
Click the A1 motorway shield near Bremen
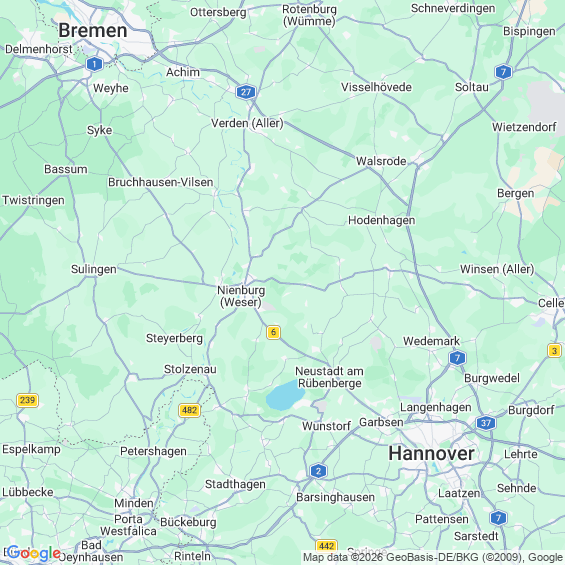click(94, 64)
